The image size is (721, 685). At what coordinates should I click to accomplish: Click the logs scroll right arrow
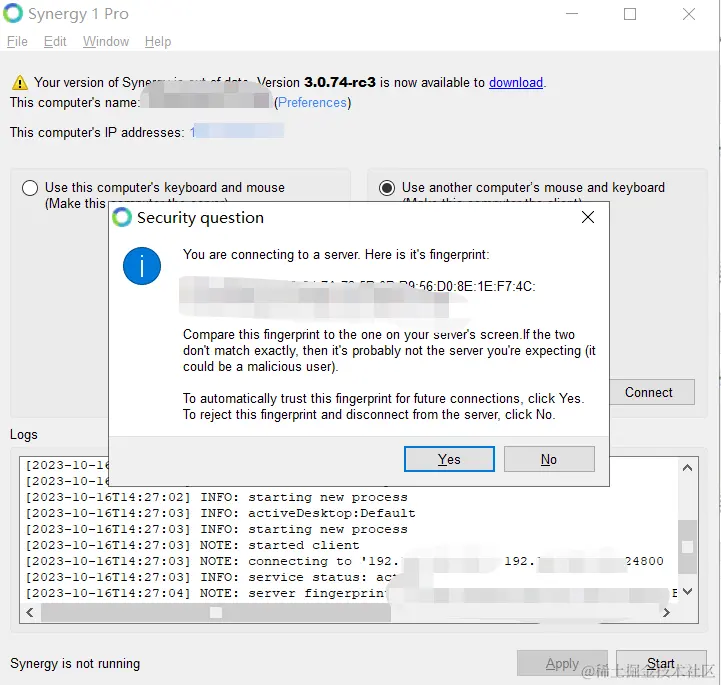666,612
